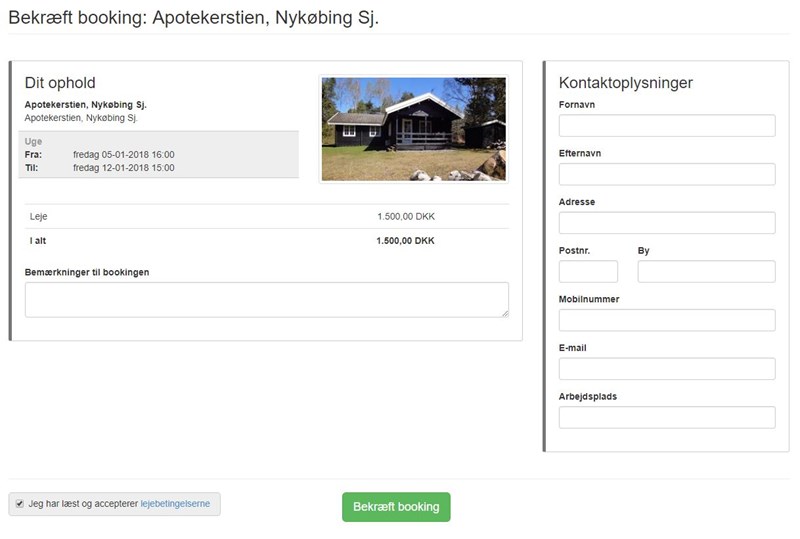This screenshot has width=800, height=539.
Task: Open the summer house photo thumbnail
Action: (414, 129)
